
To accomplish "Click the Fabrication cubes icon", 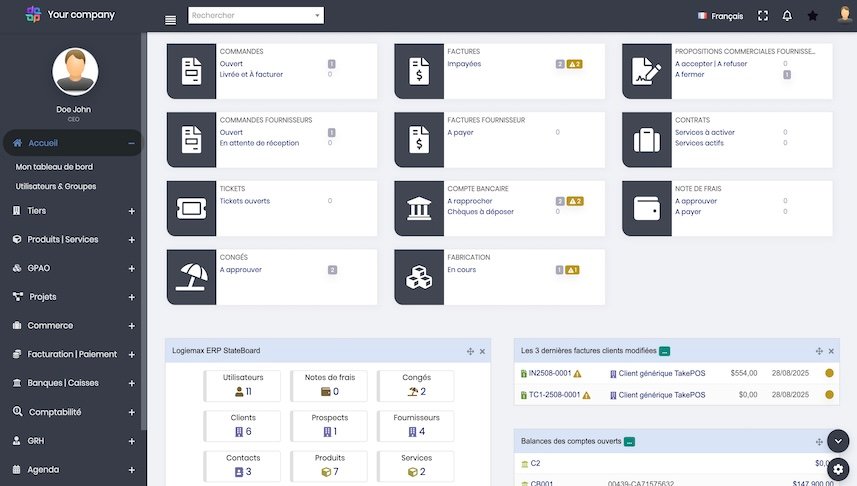I will point(419,277).
